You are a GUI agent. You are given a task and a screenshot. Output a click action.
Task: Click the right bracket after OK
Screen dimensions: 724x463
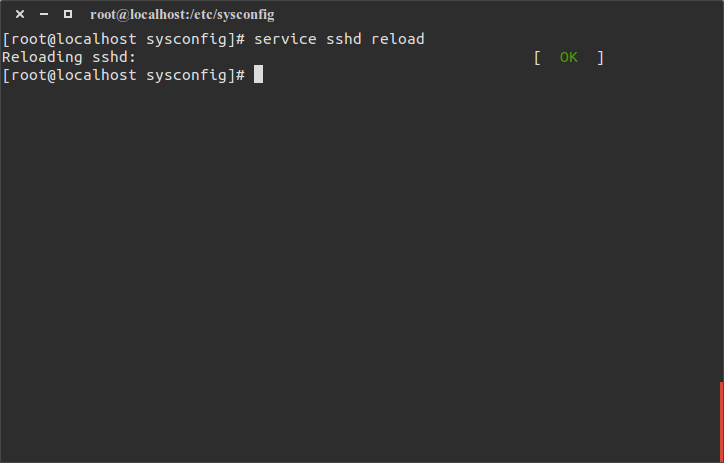(600, 57)
